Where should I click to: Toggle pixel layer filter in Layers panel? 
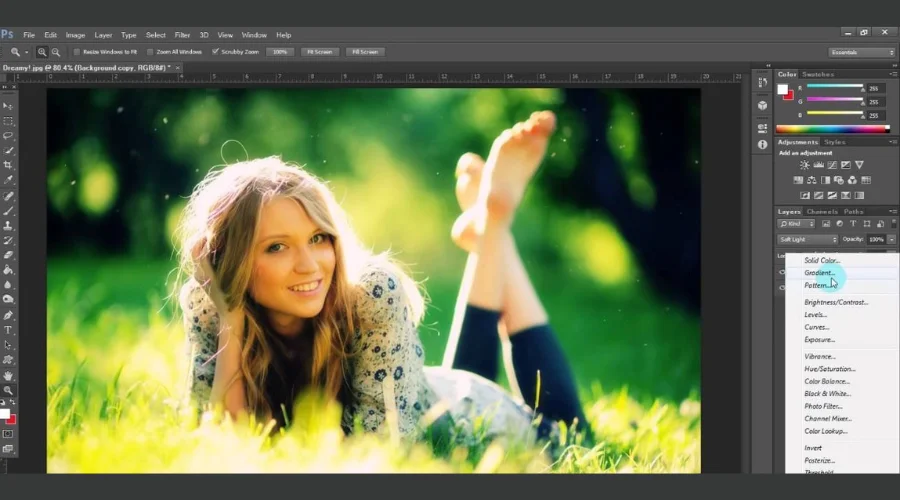826,224
